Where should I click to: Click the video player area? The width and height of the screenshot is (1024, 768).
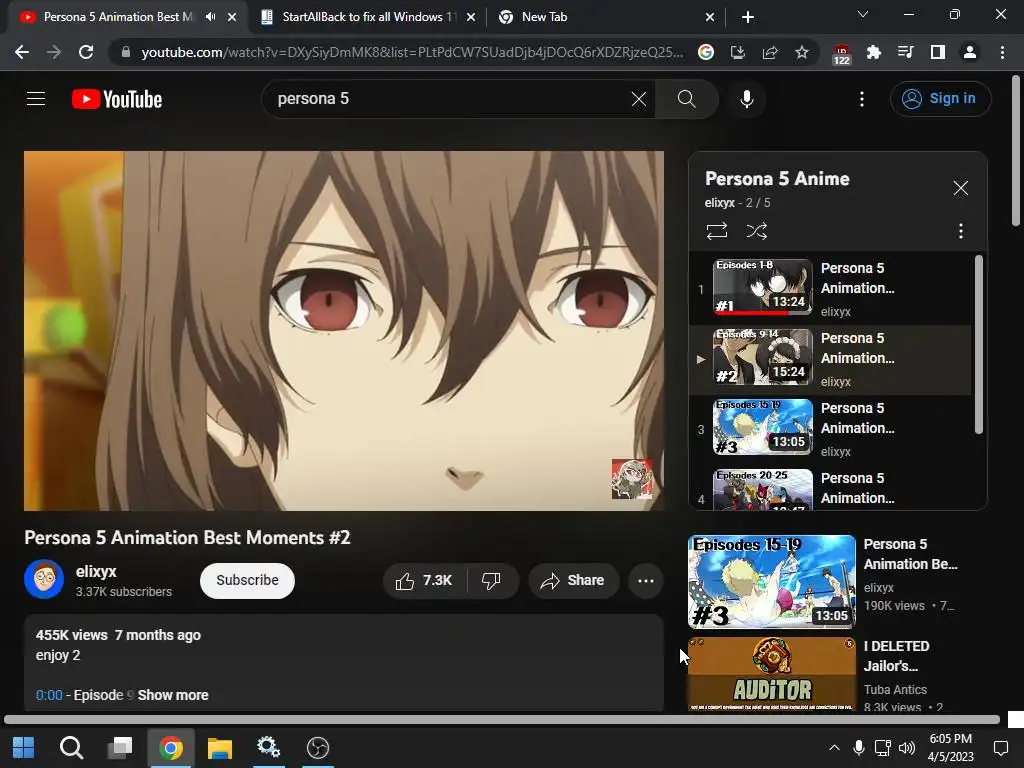344,330
